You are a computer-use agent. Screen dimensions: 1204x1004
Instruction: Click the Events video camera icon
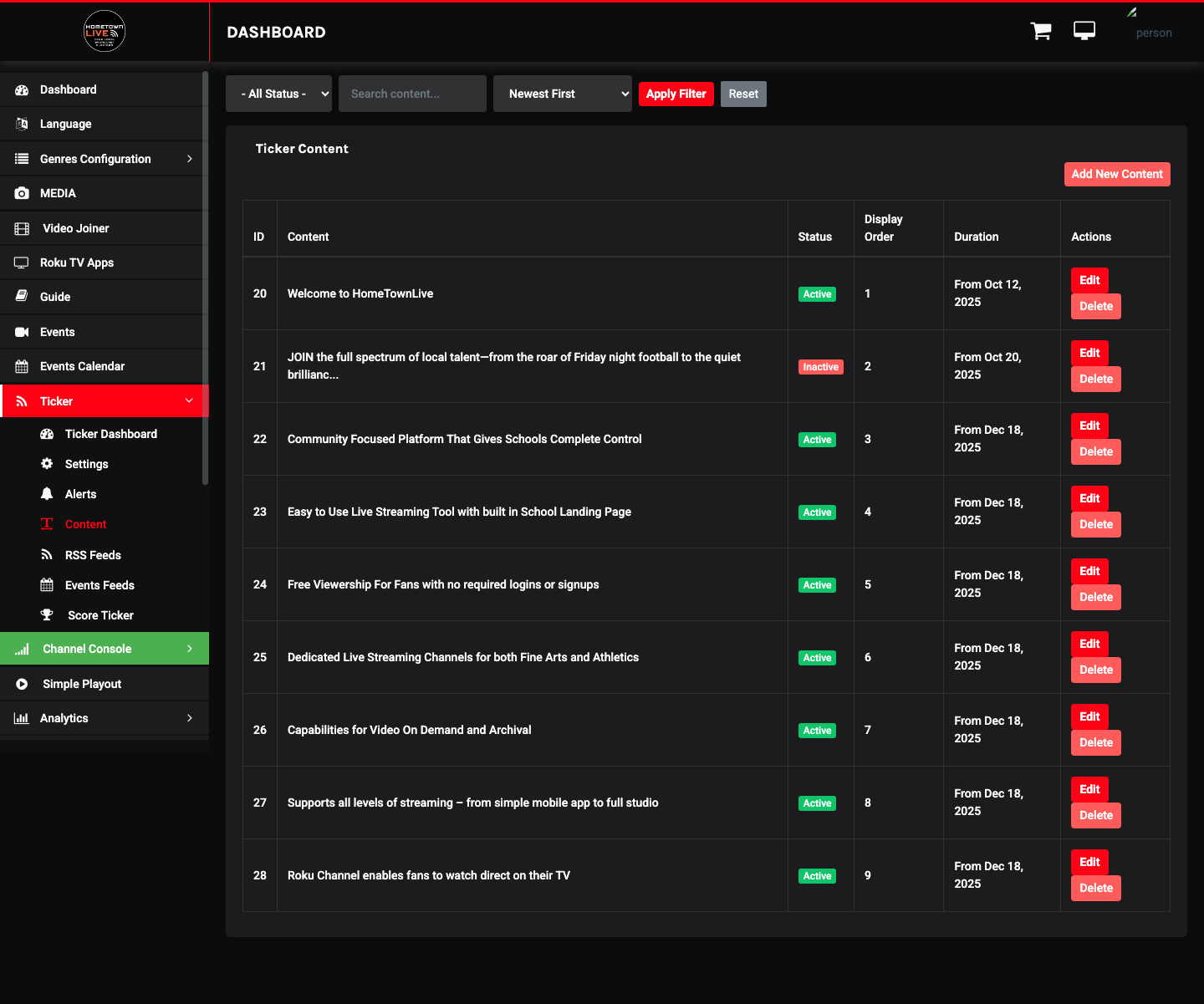point(22,332)
